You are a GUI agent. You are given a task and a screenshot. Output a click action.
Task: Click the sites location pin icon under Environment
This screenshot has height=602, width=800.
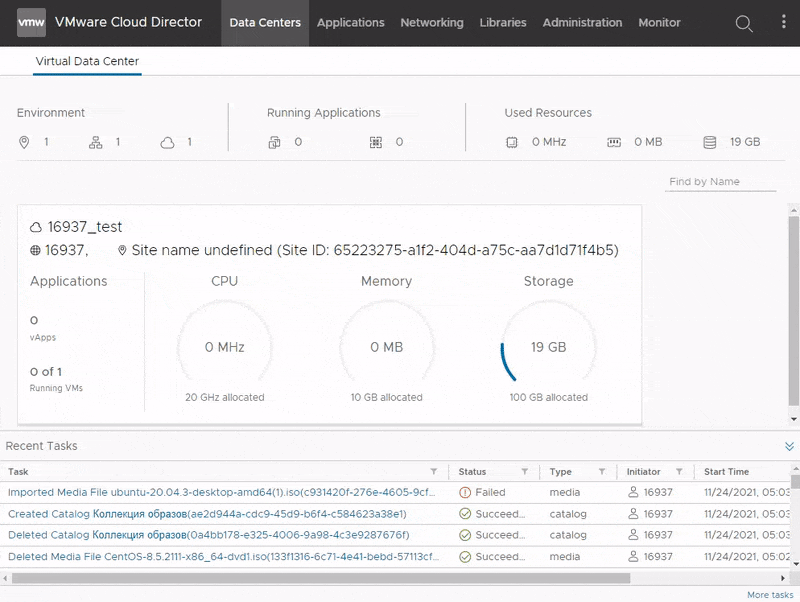[x=24, y=142]
